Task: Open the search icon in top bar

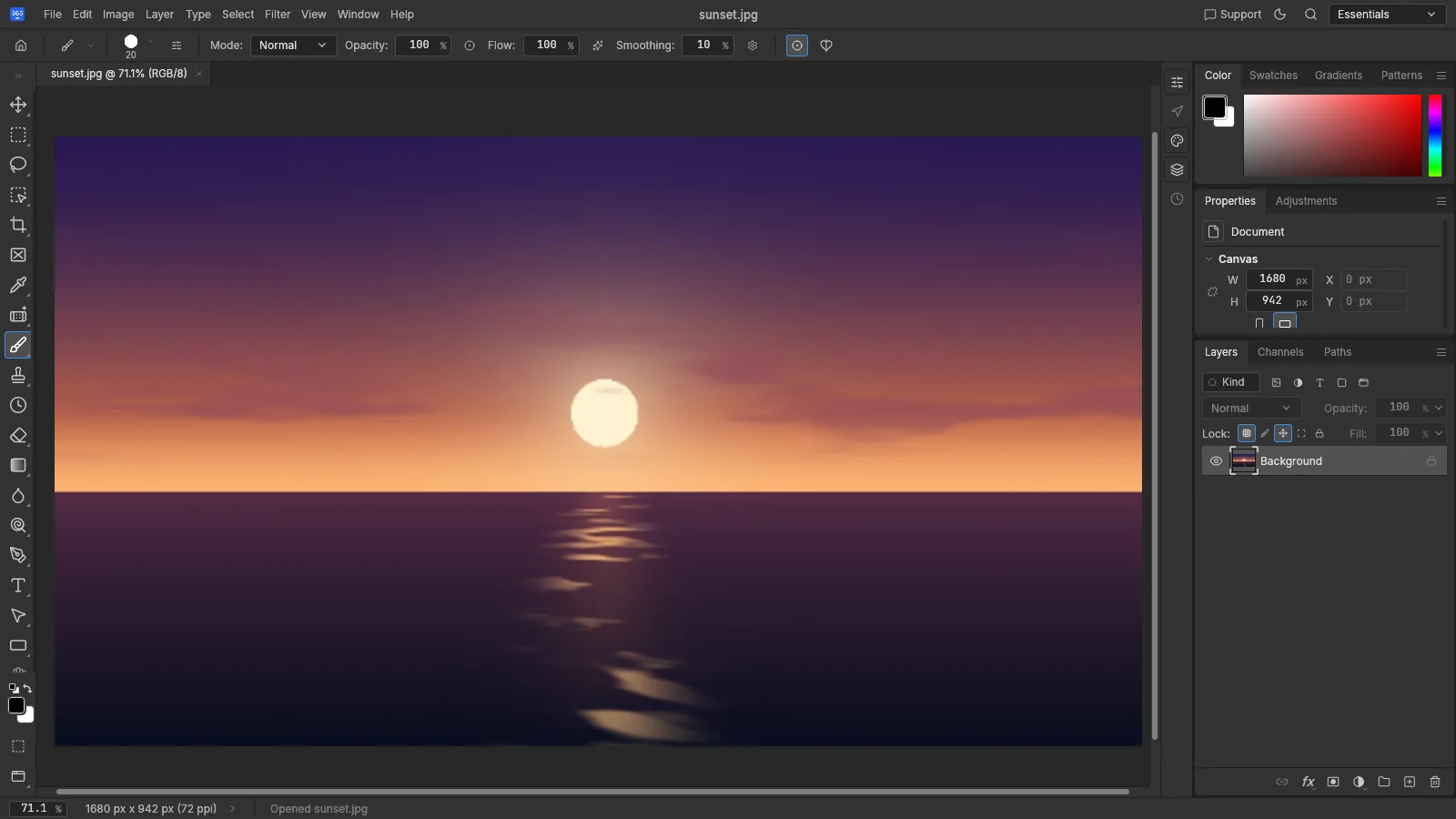Action: 1310,15
